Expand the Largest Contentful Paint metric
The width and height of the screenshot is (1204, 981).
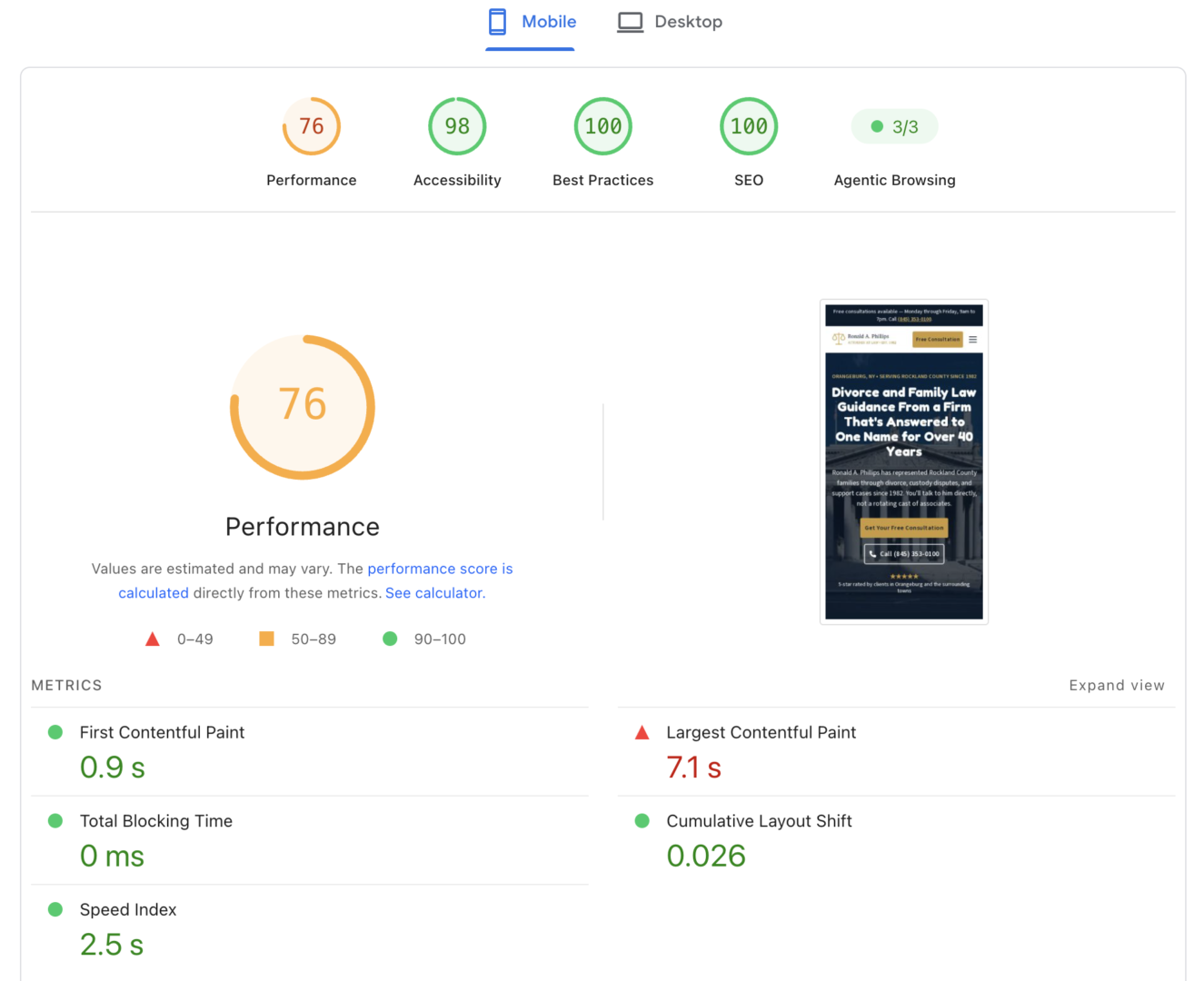tap(896, 751)
